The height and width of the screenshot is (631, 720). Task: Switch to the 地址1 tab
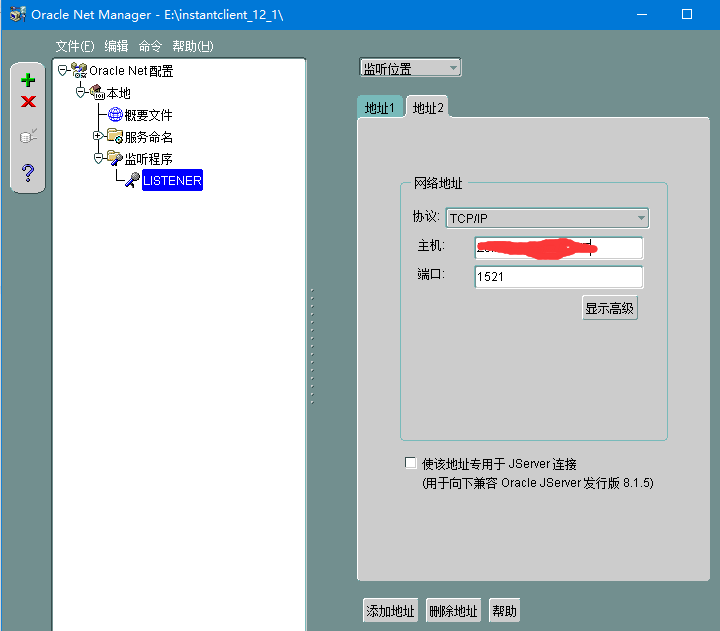point(380,107)
